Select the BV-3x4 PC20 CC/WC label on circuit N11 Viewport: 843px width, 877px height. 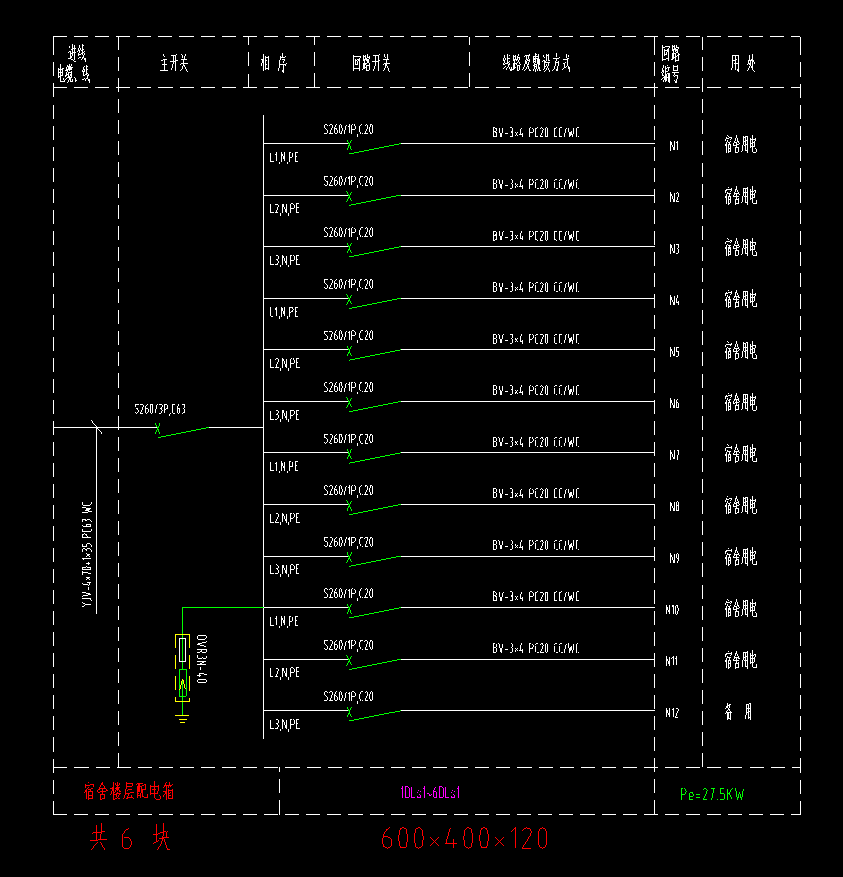[x=536, y=648]
